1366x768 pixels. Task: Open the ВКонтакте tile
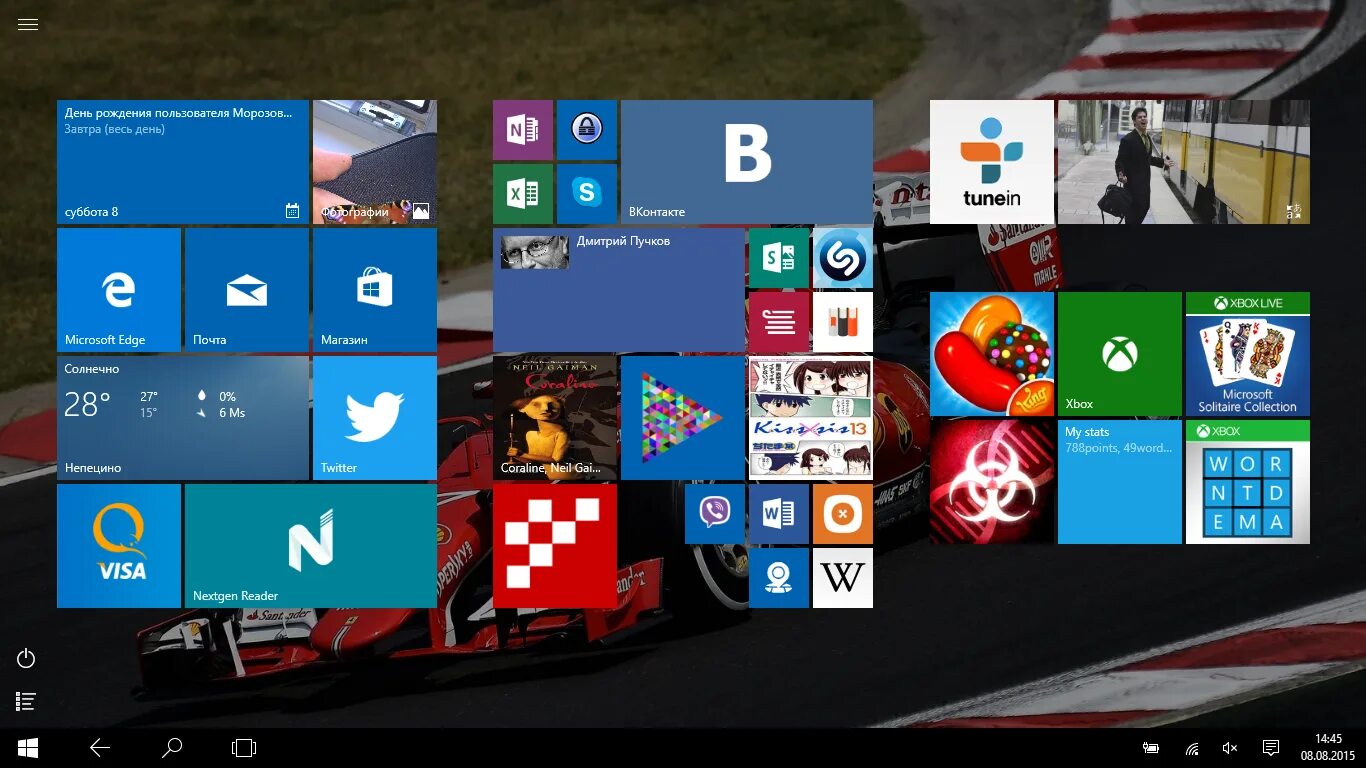[747, 162]
